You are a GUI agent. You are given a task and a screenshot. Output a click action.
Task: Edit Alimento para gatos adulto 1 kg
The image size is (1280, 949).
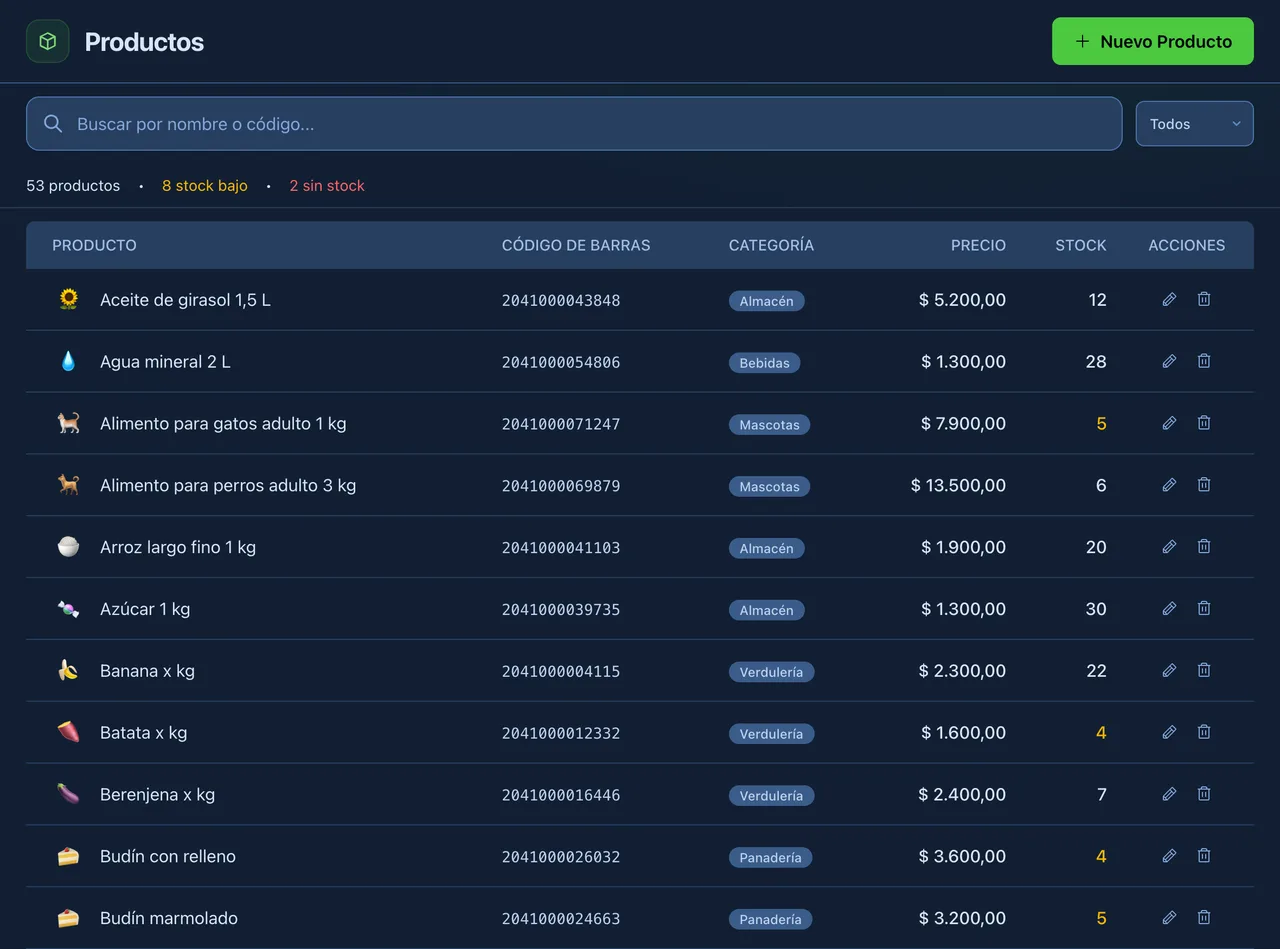point(1169,423)
